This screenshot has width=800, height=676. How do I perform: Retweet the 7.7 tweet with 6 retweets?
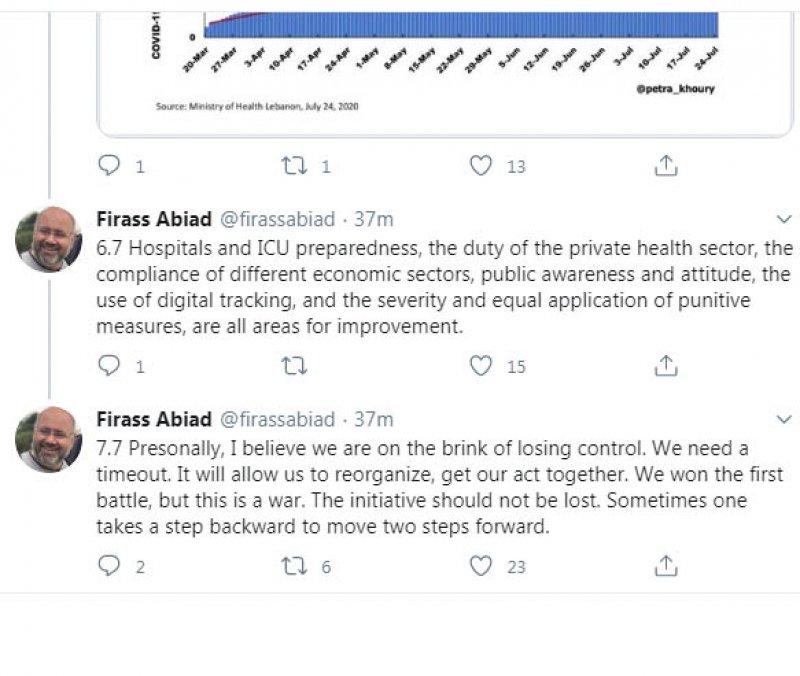tap(295, 566)
